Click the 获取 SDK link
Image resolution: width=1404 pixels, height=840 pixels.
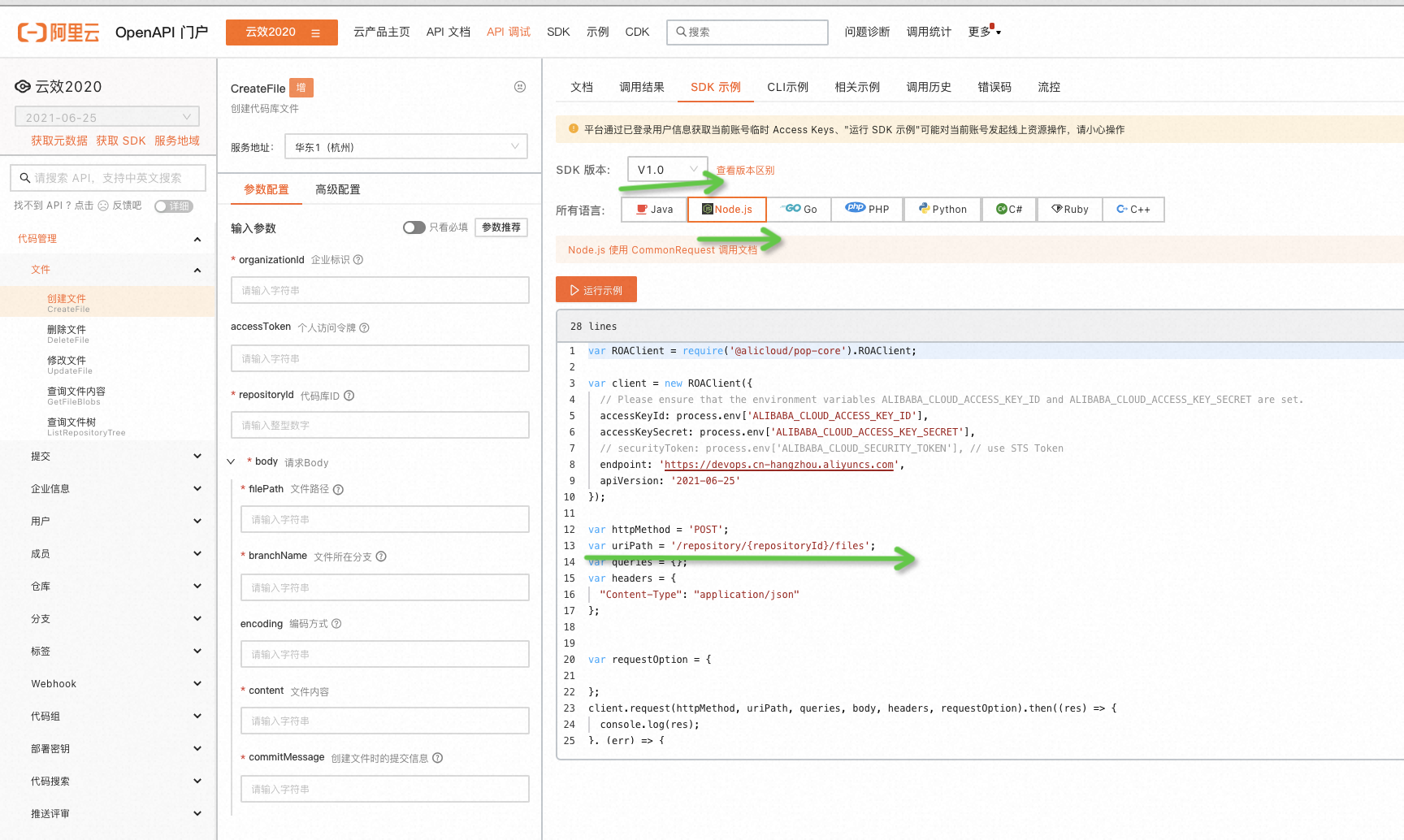click(x=121, y=141)
